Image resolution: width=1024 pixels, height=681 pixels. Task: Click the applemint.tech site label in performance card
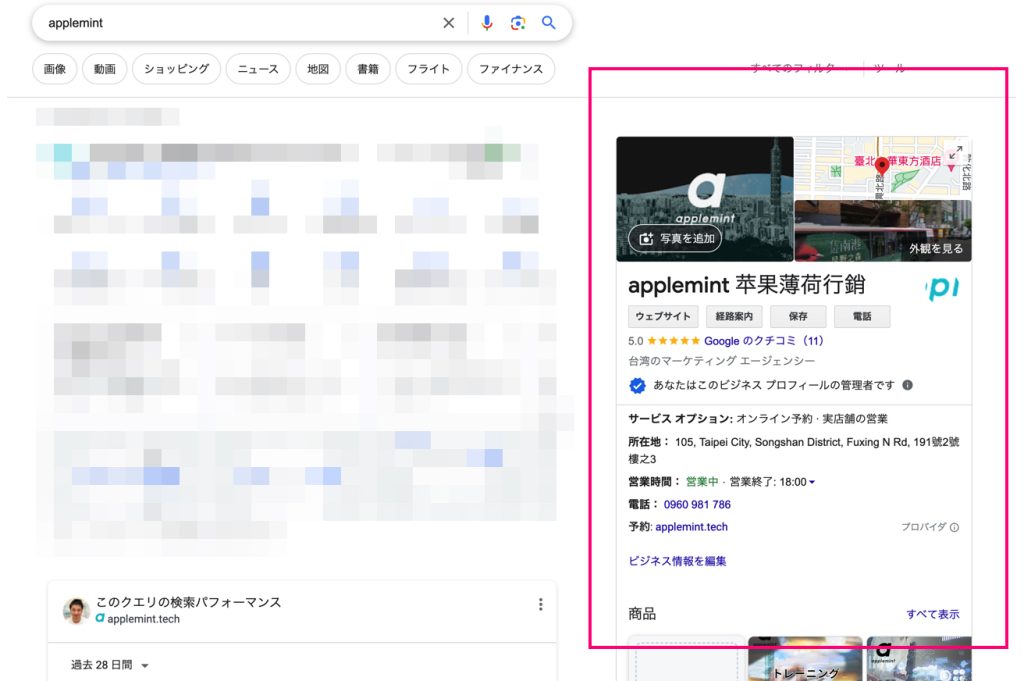click(x=143, y=619)
